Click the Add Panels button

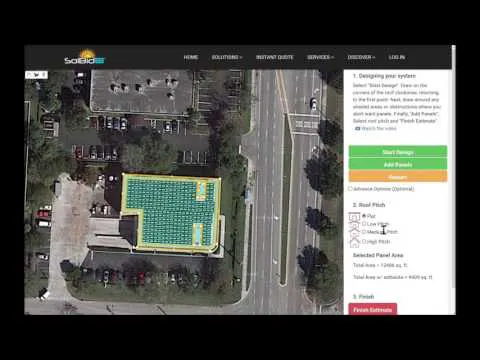398,164
